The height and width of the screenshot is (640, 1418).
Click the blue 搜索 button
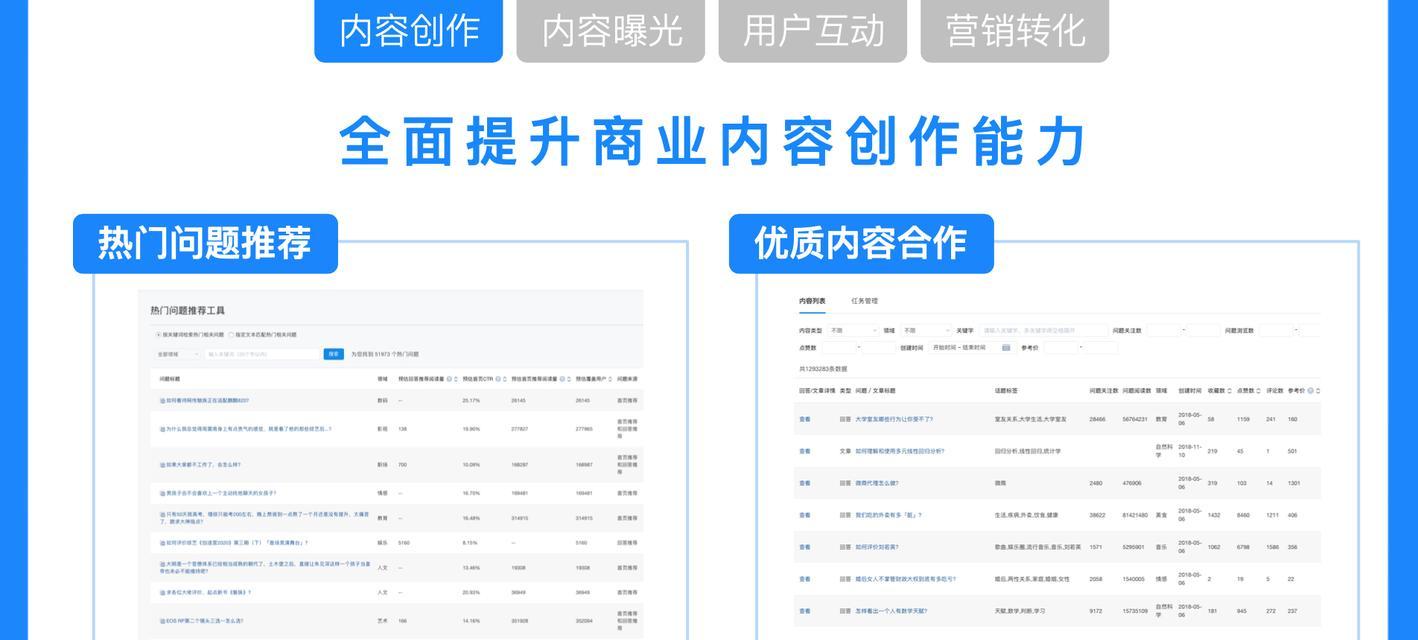(334, 354)
